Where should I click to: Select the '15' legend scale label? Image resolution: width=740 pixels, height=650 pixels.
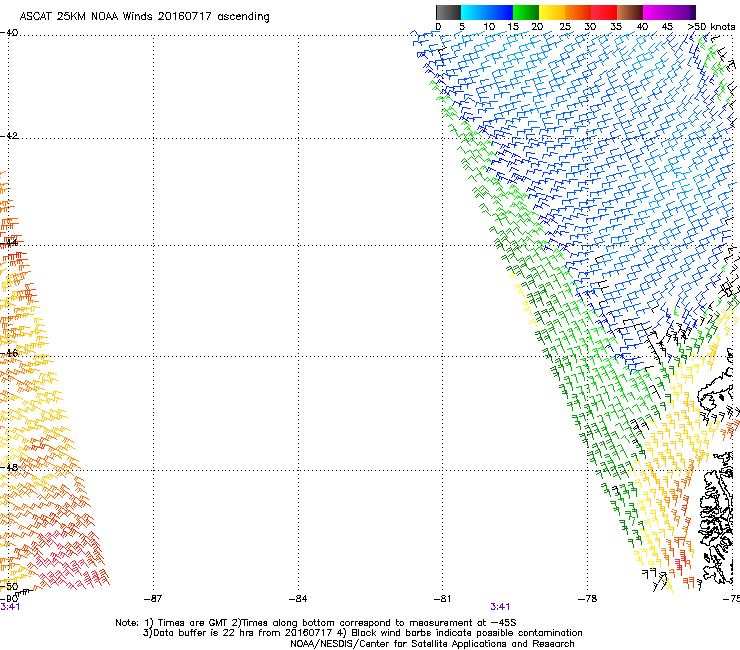[x=513, y=27]
